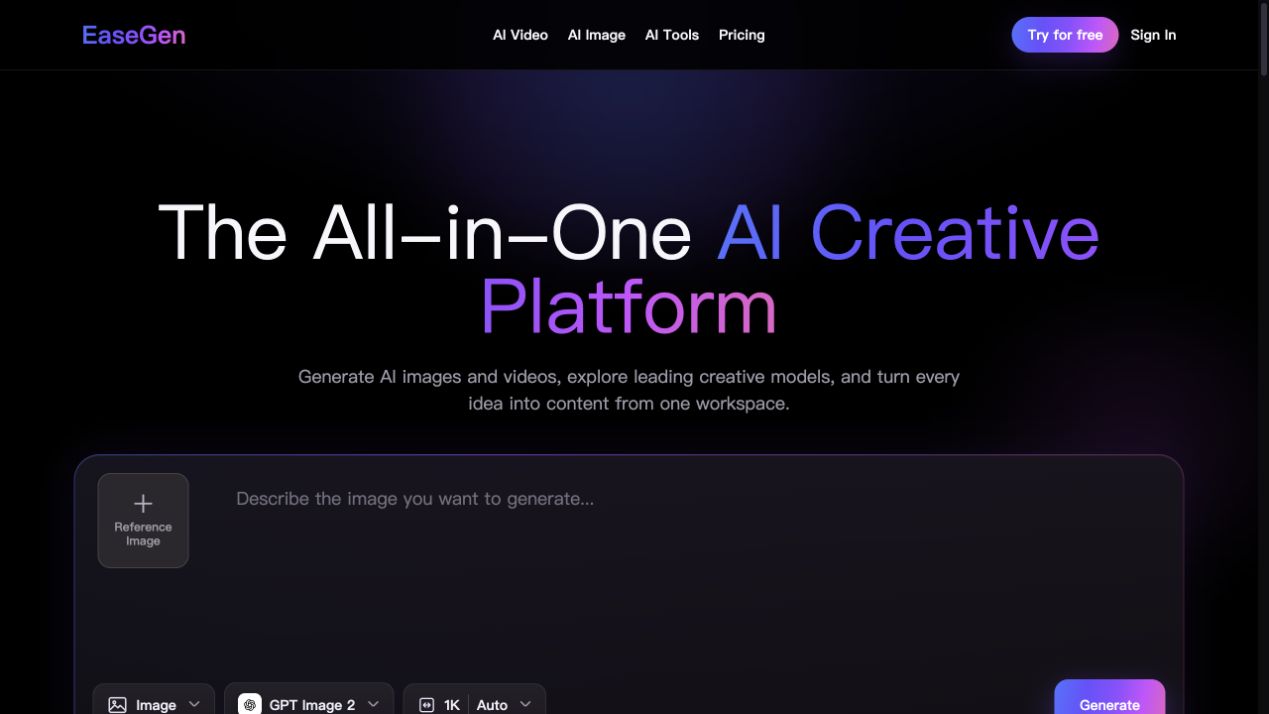Click the Generate button
This screenshot has width=1269, height=714.
(x=1109, y=699)
